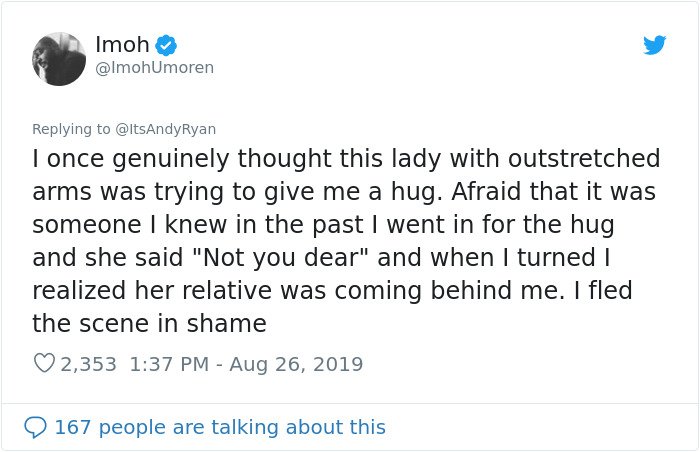Click the number 167 in the footer
Image resolution: width=700 pixels, height=452 pixels.
[73, 427]
